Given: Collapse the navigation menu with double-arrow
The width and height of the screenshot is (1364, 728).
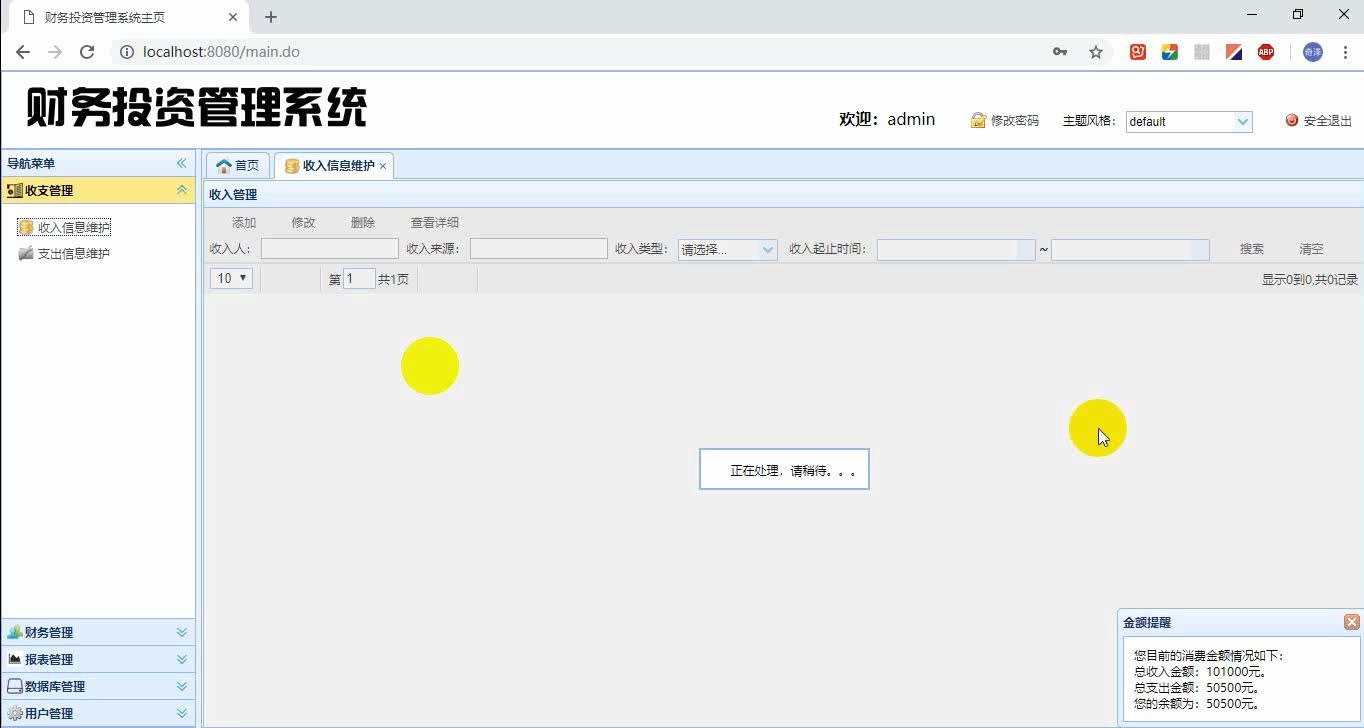Looking at the screenshot, I should click(181, 163).
